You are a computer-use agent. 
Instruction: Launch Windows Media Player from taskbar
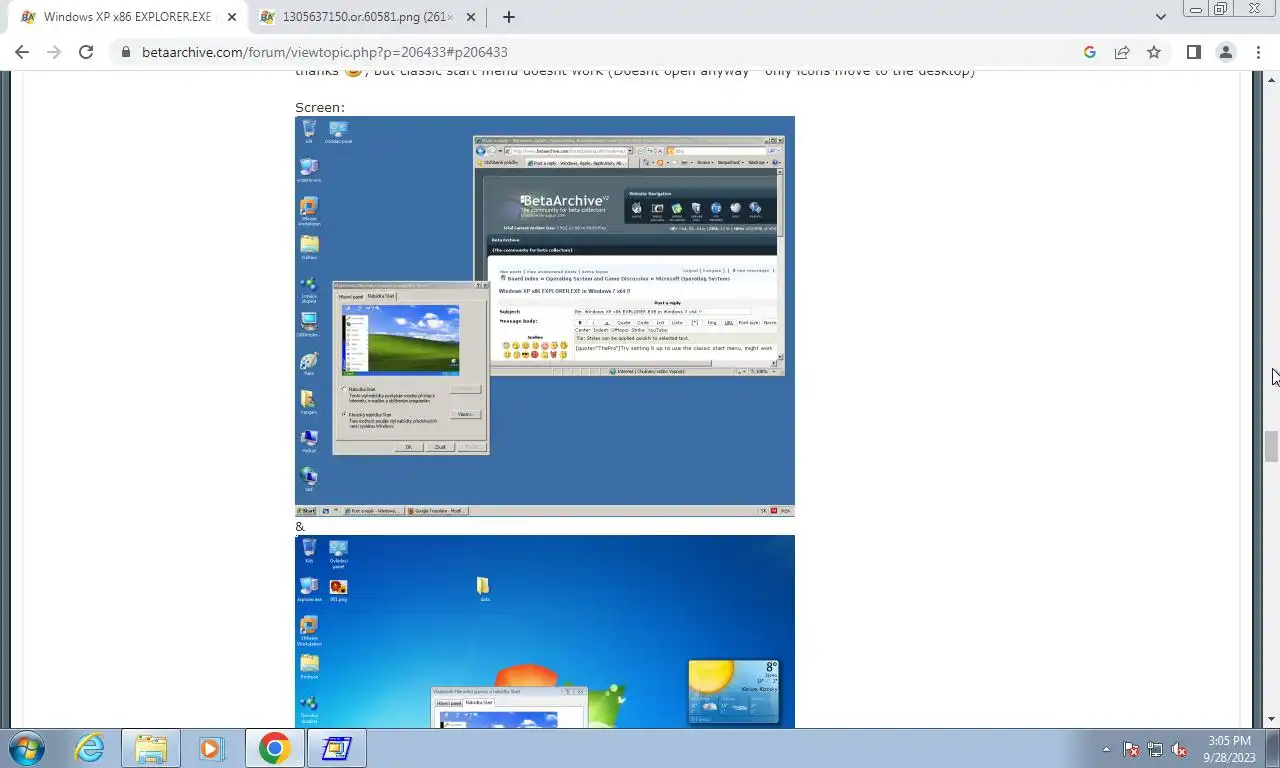click(211, 748)
